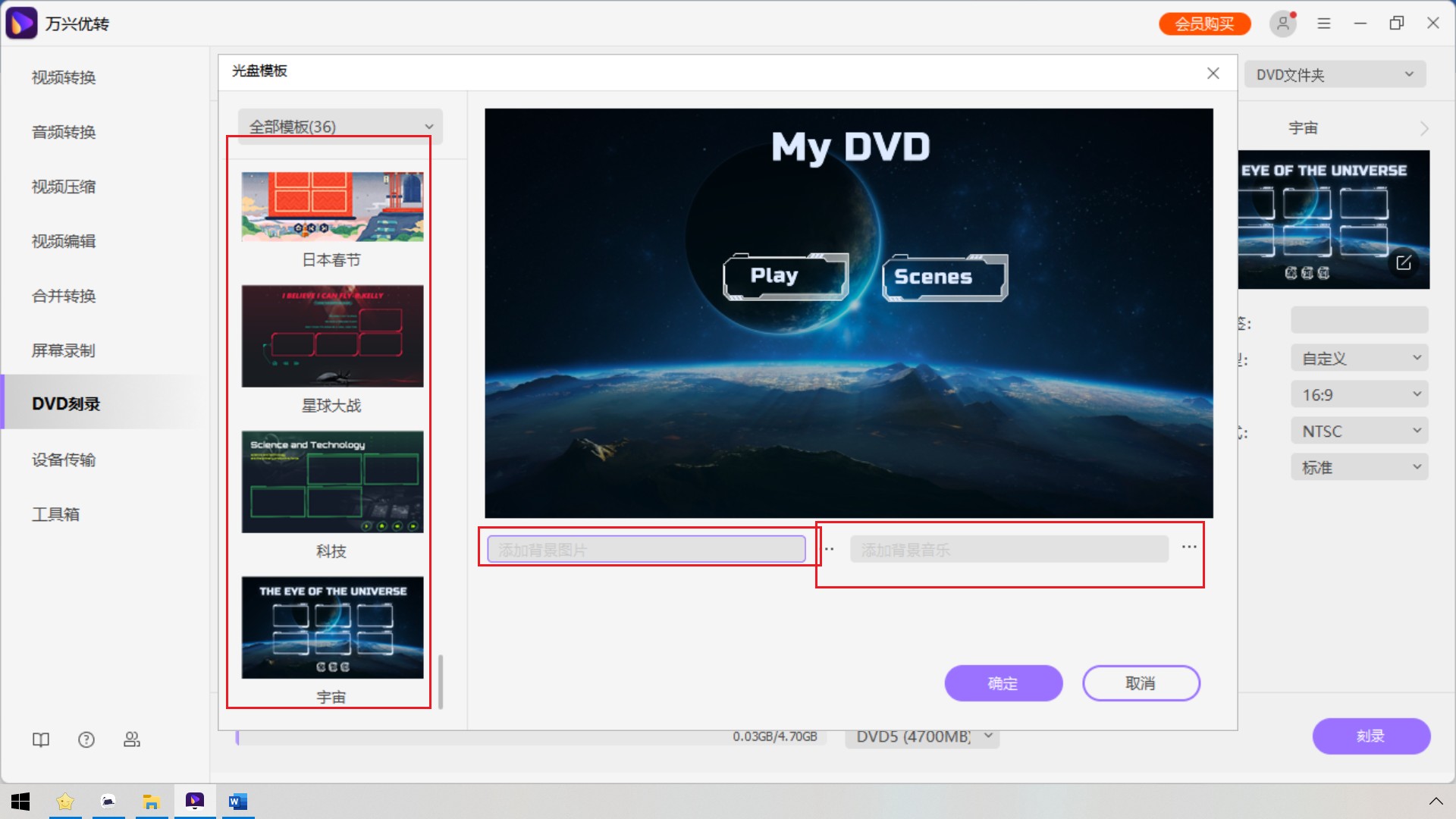
Task: Close the 光盘模板 dialog
Action: (1213, 73)
